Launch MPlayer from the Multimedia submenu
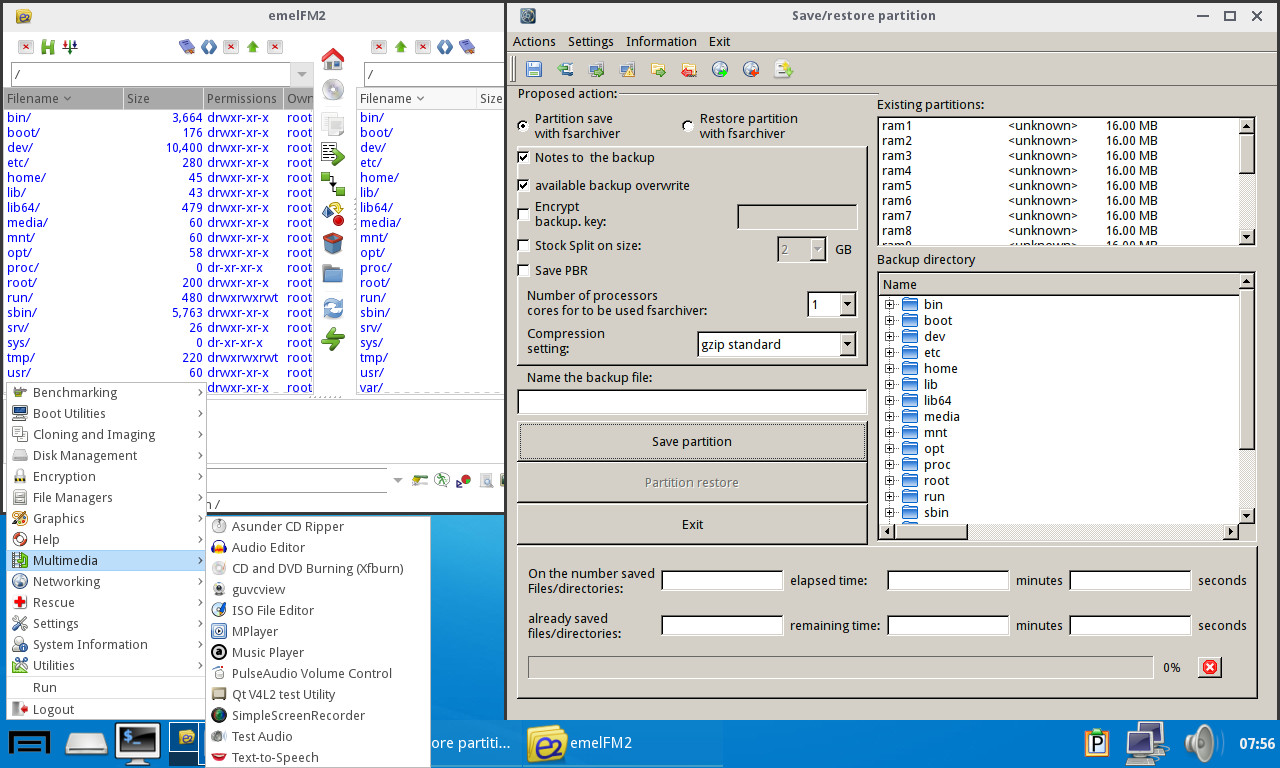Image resolution: width=1280 pixels, height=768 pixels. pos(255,631)
